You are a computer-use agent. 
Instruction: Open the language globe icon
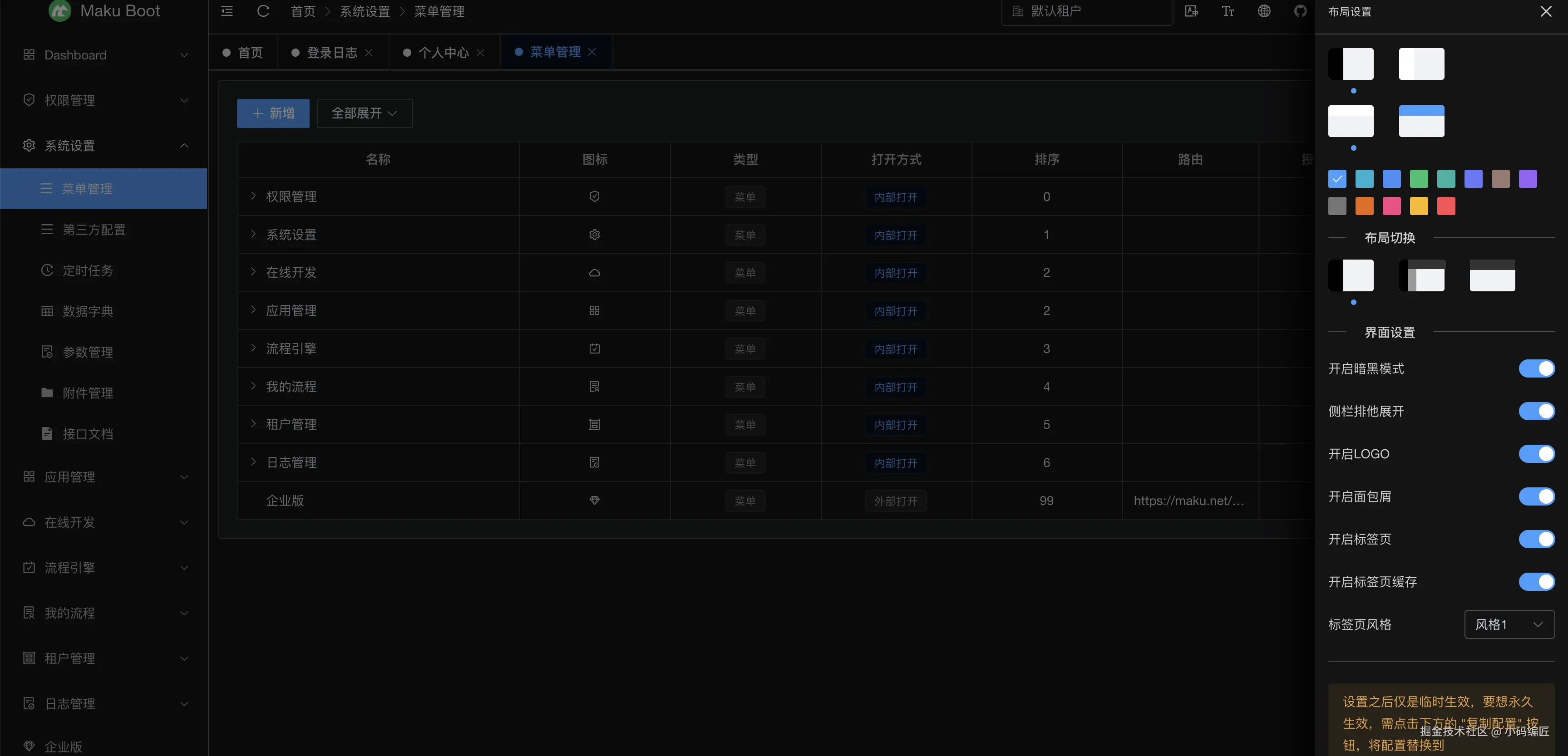tap(1264, 11)
